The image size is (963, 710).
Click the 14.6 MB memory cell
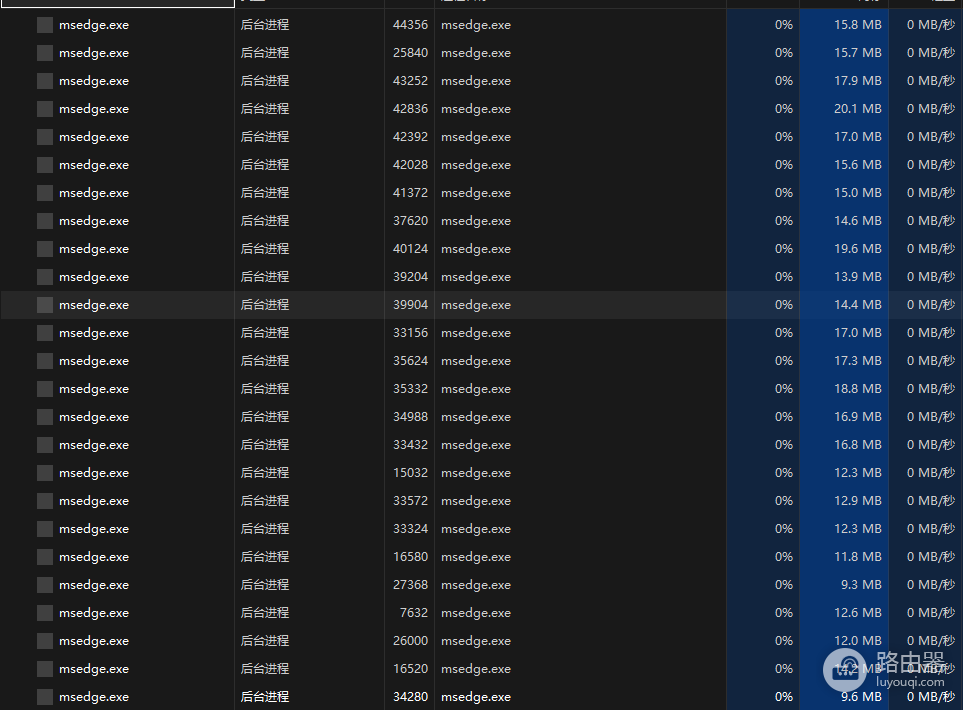pyautogui.click(x=857, y=221)
